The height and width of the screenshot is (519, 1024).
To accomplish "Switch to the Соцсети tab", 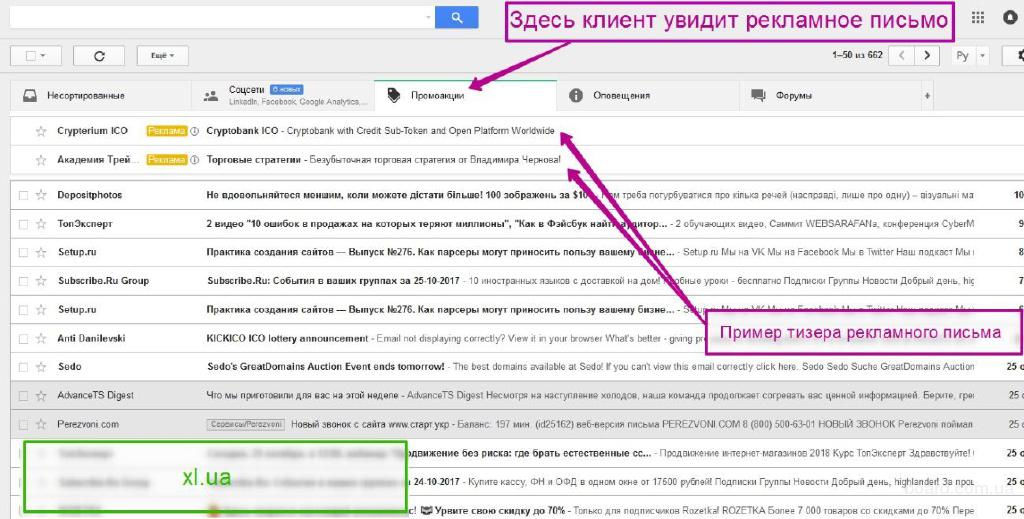I will click(283, 95).
